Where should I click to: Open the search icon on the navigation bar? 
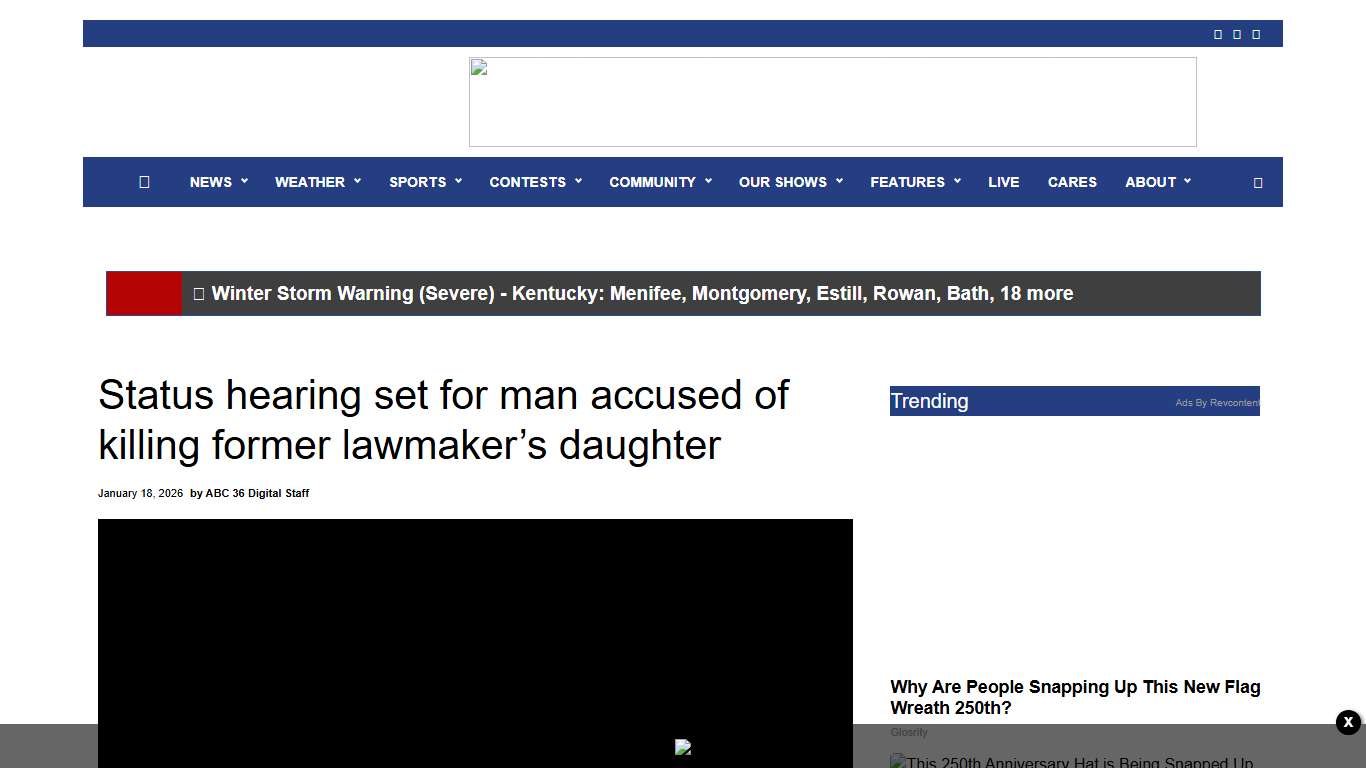(x=1258, y=182)
